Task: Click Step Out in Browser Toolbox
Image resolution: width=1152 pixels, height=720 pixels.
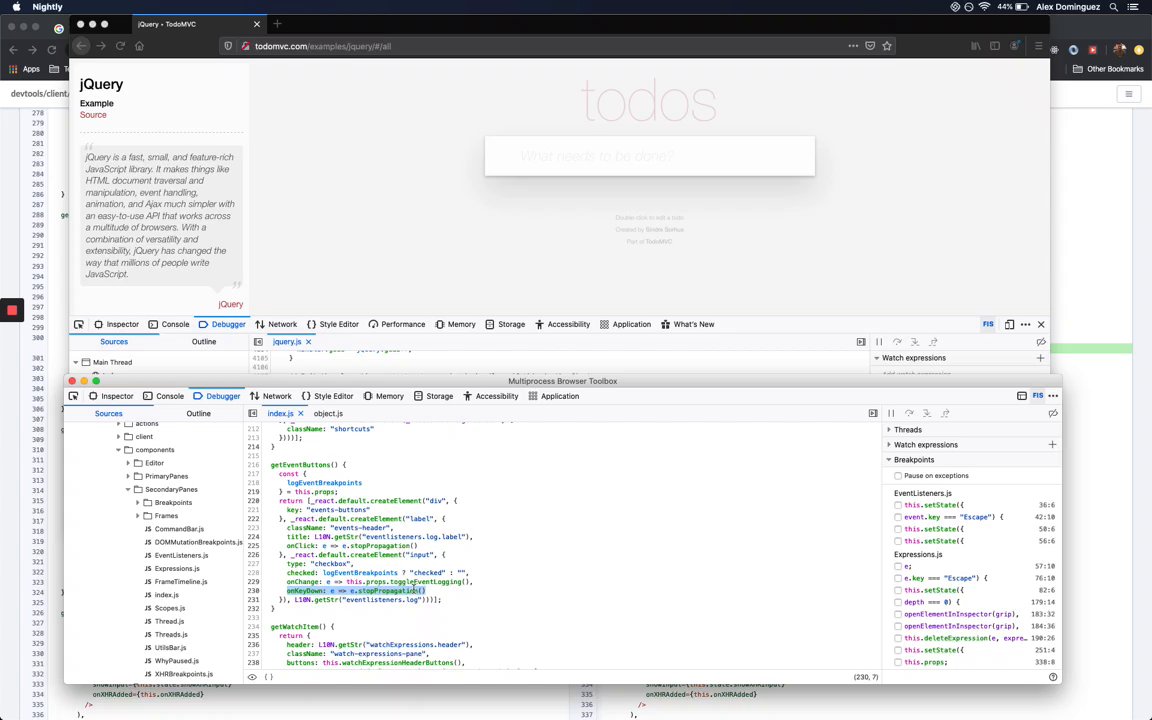Action: pos(946,414)
